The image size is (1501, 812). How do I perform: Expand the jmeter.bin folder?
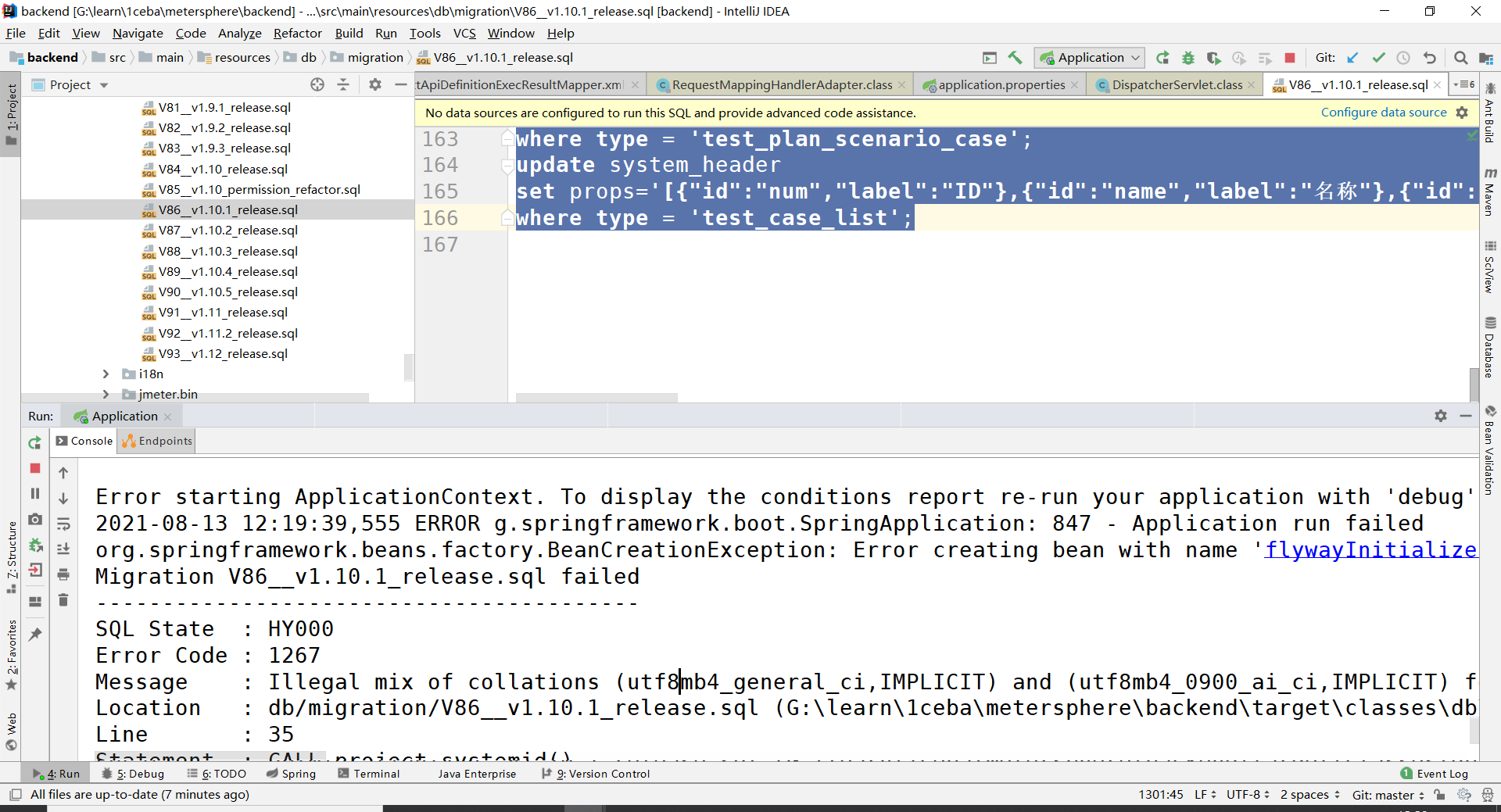pos(106,394)
